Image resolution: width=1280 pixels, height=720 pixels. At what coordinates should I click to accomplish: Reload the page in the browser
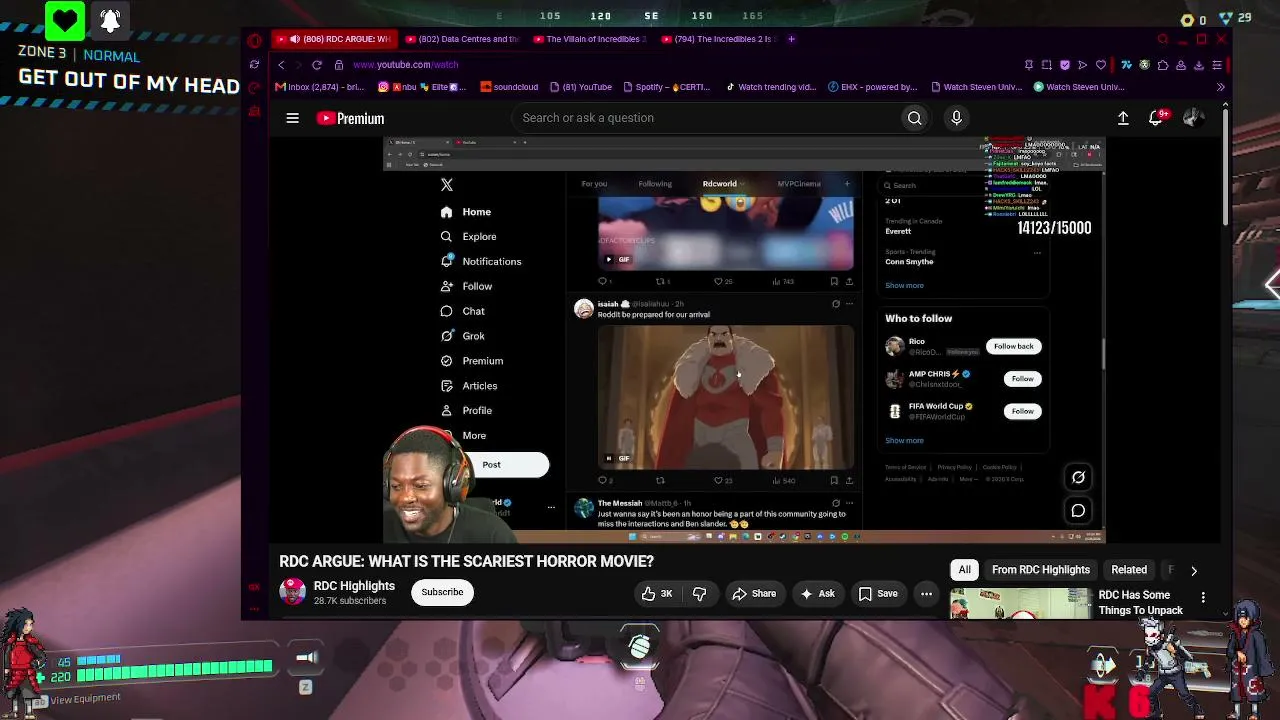click(317, 65)
